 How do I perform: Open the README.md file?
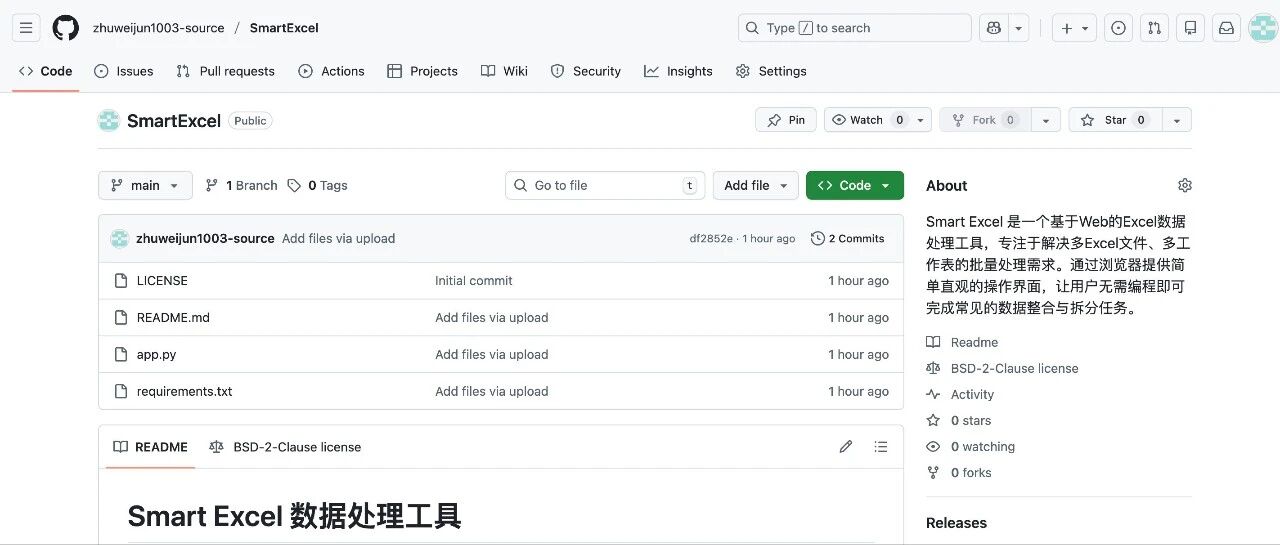(x=173, y=317)
